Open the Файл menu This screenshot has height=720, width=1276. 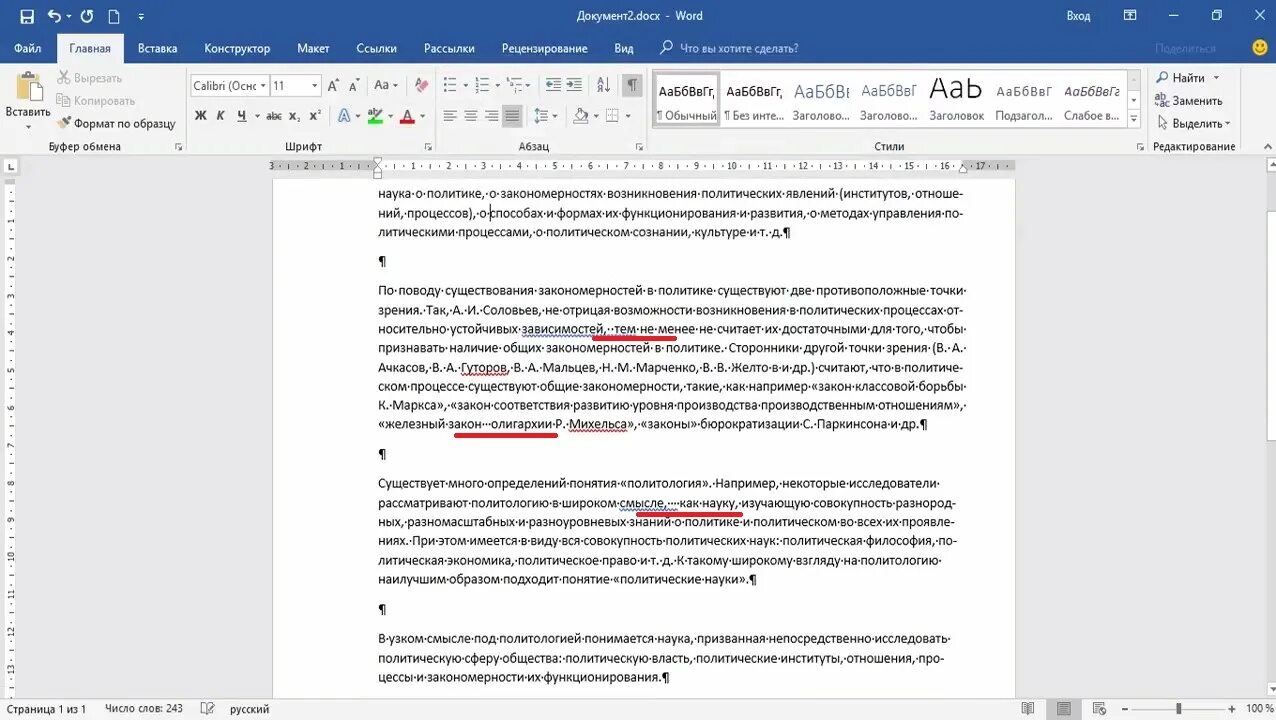coord(28,48)
